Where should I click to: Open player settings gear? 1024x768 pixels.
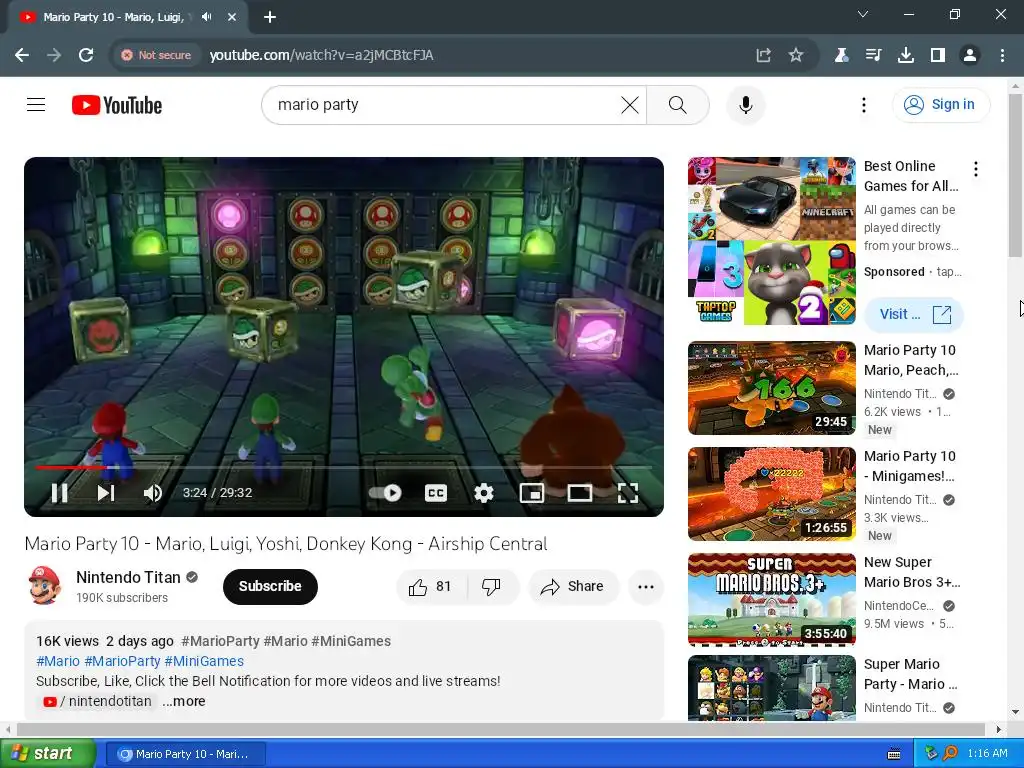click(x=483, y=493)
